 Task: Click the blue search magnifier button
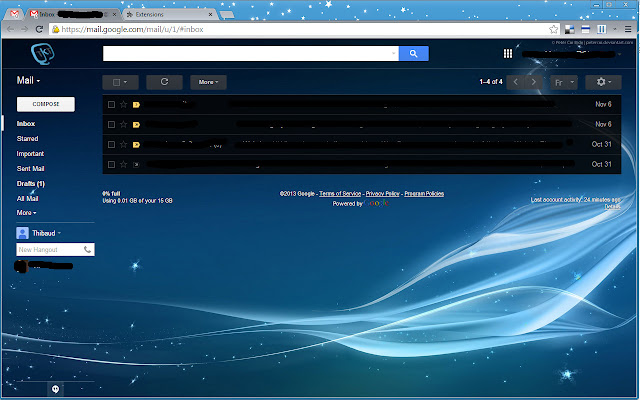[413, 53]
